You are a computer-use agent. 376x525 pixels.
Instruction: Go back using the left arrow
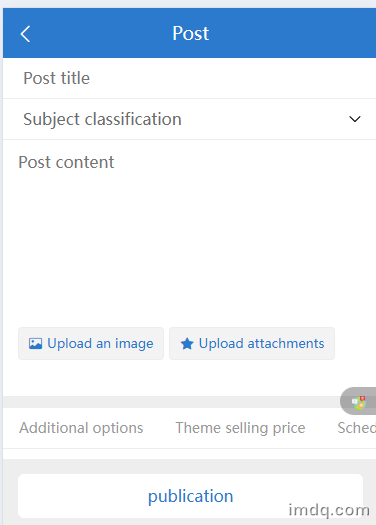point(25,34)
